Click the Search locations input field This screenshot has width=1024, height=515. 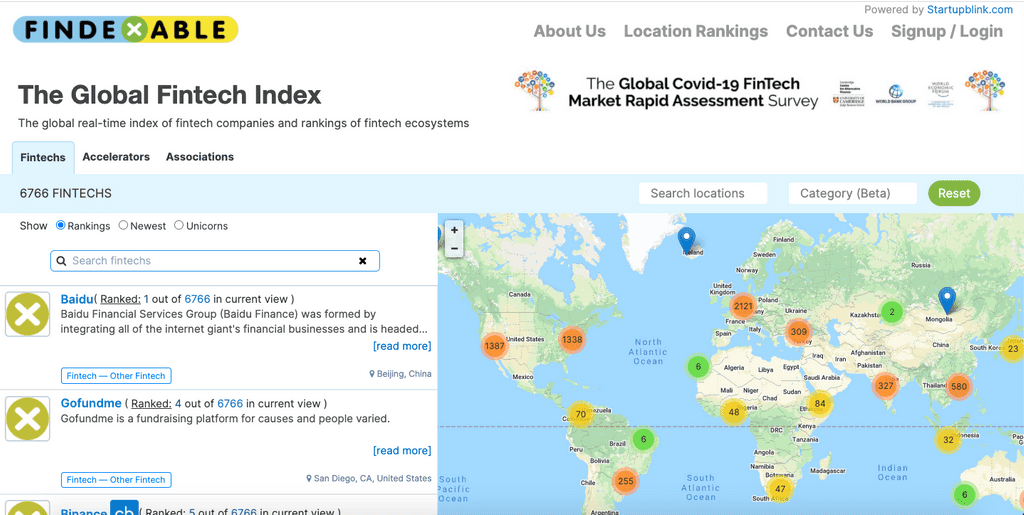(x=703, y=193)
